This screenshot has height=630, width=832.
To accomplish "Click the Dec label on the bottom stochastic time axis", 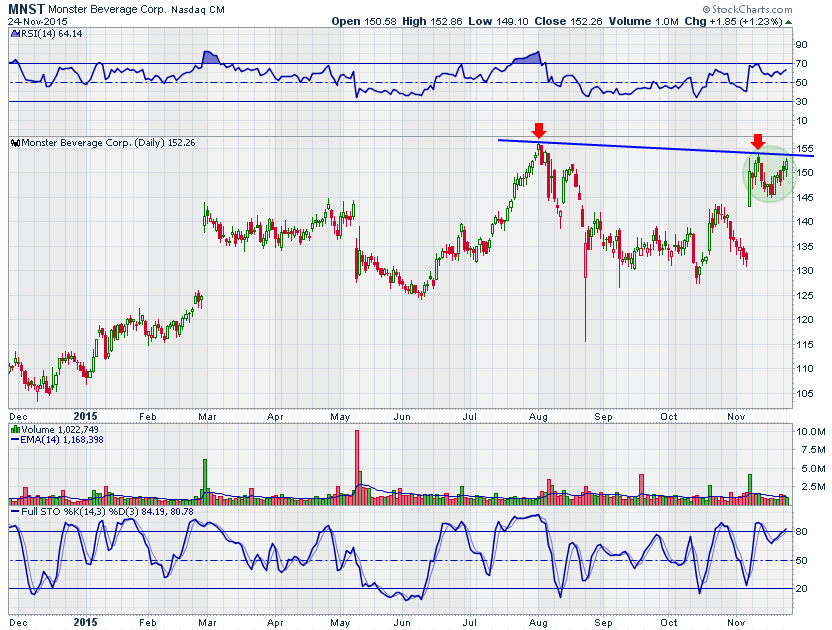I will pyautogui.click(x=19, y=623).
